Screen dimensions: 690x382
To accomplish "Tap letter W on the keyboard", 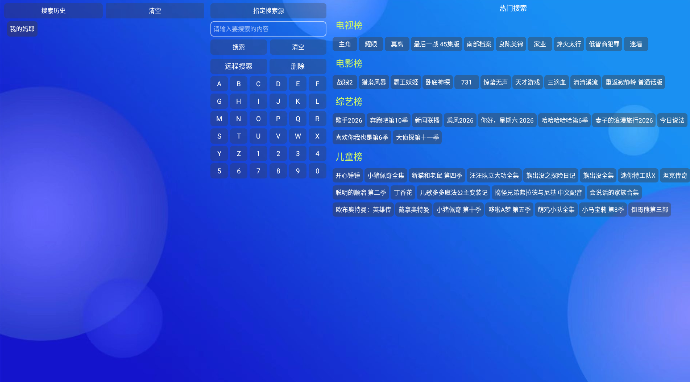I will click(x=297, y=136).
